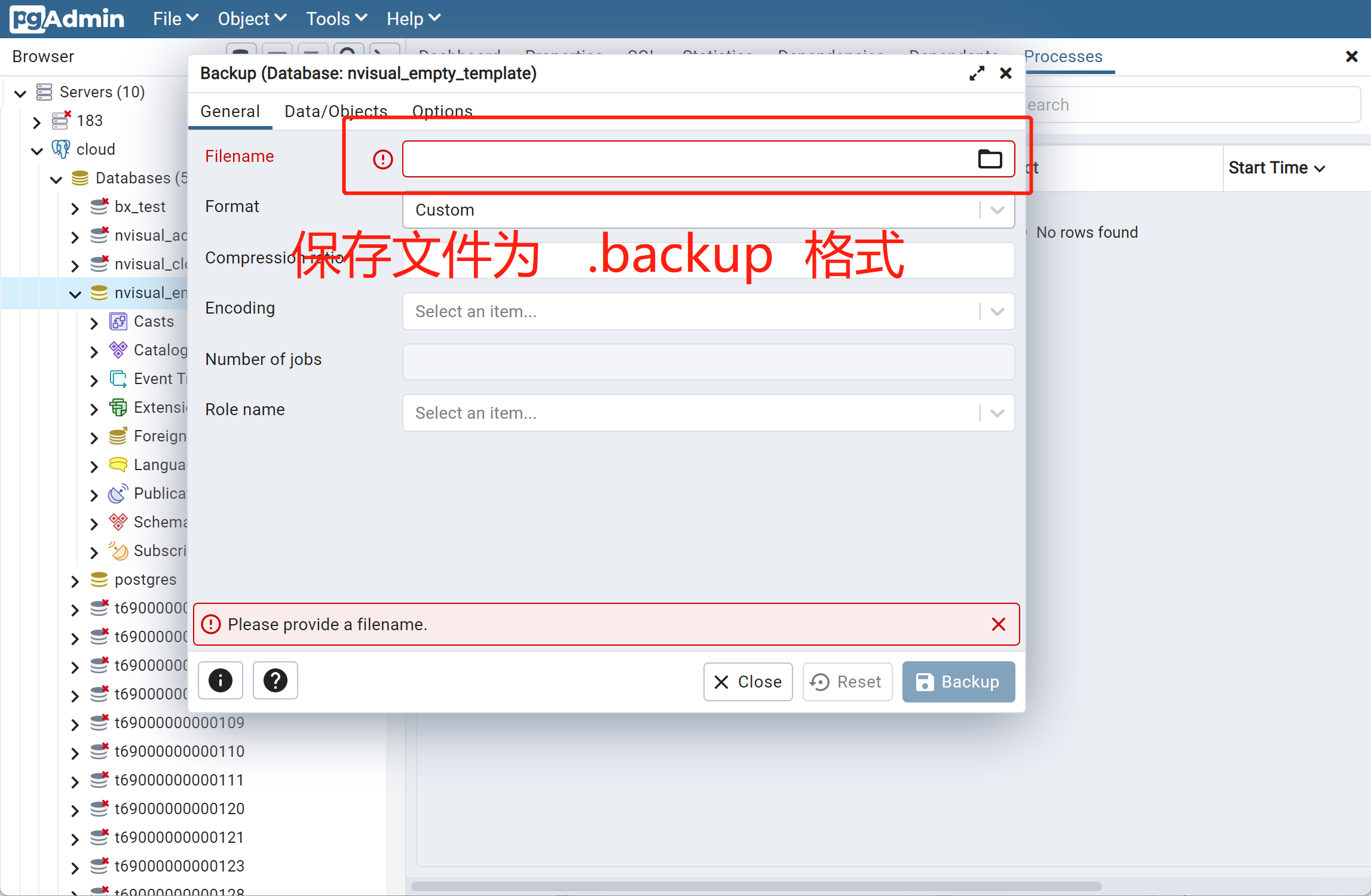Click the postgres database icon
1371x896 pixels.
click(x=99, y=579)
